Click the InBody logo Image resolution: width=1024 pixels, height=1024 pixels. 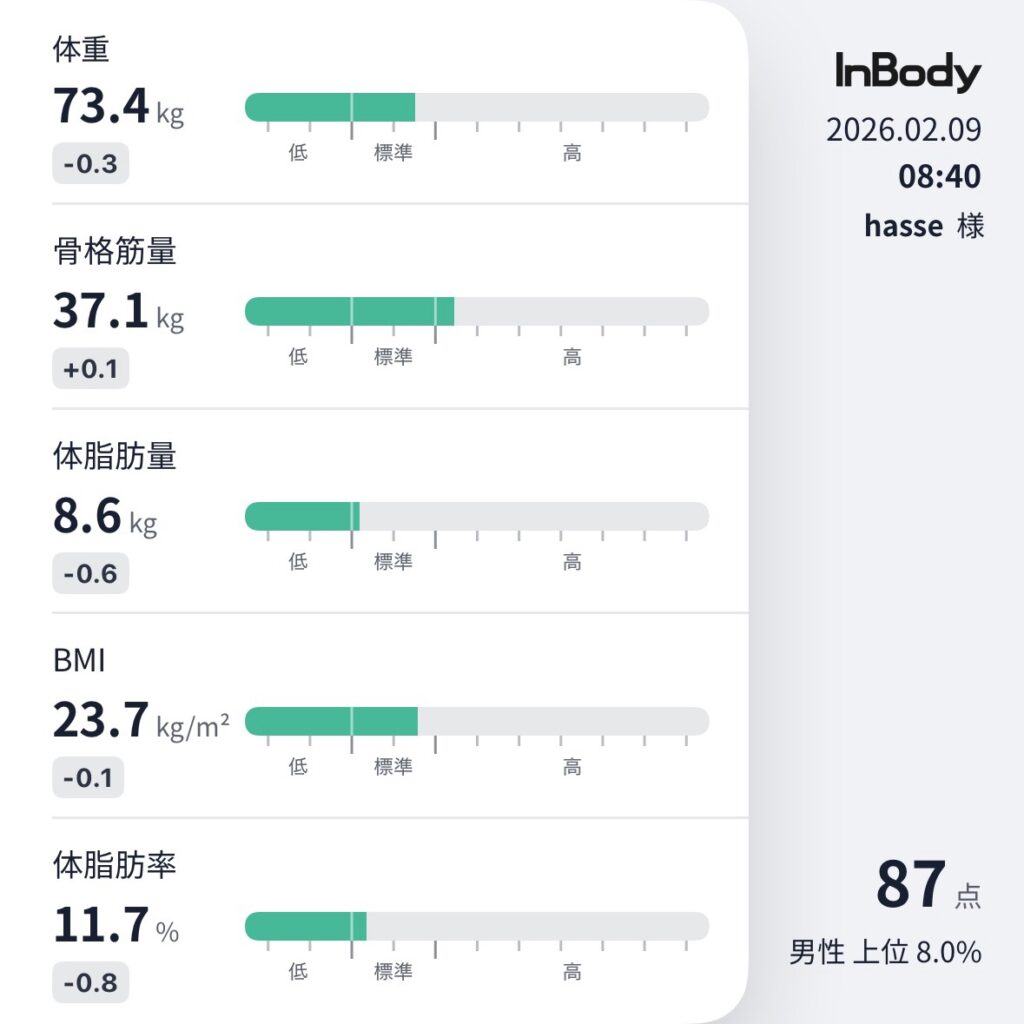point(908,73)
